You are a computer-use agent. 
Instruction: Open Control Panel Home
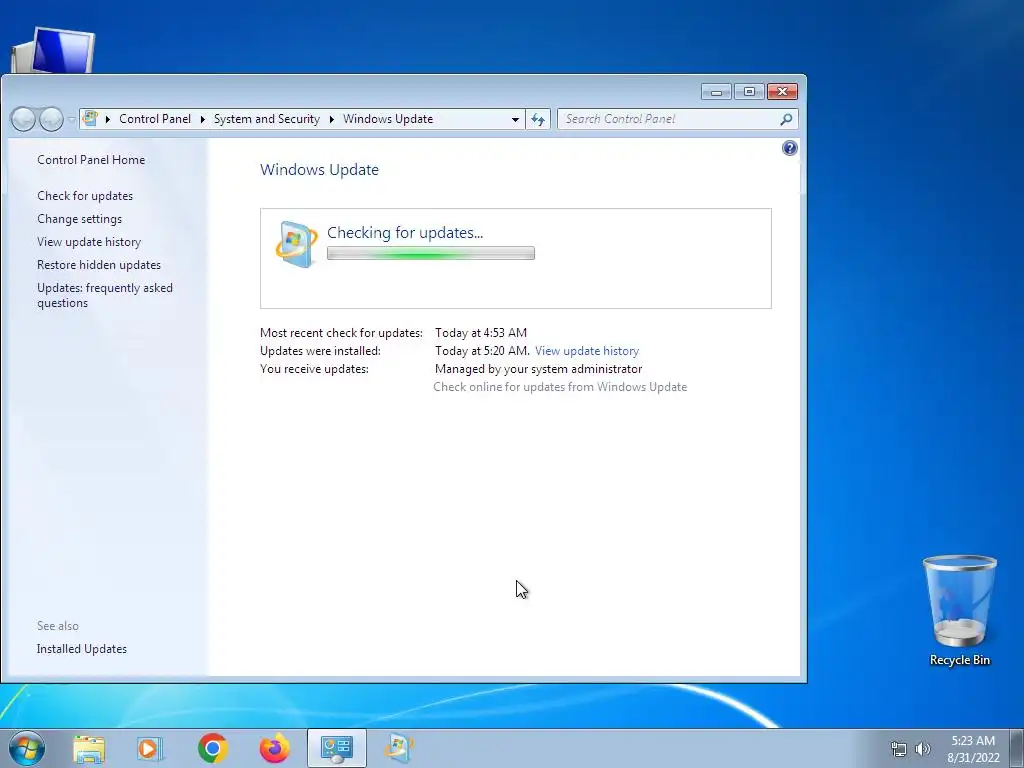91,159
